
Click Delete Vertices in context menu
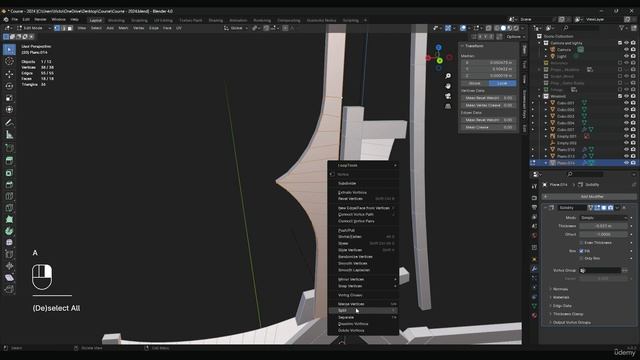point(363,331)
